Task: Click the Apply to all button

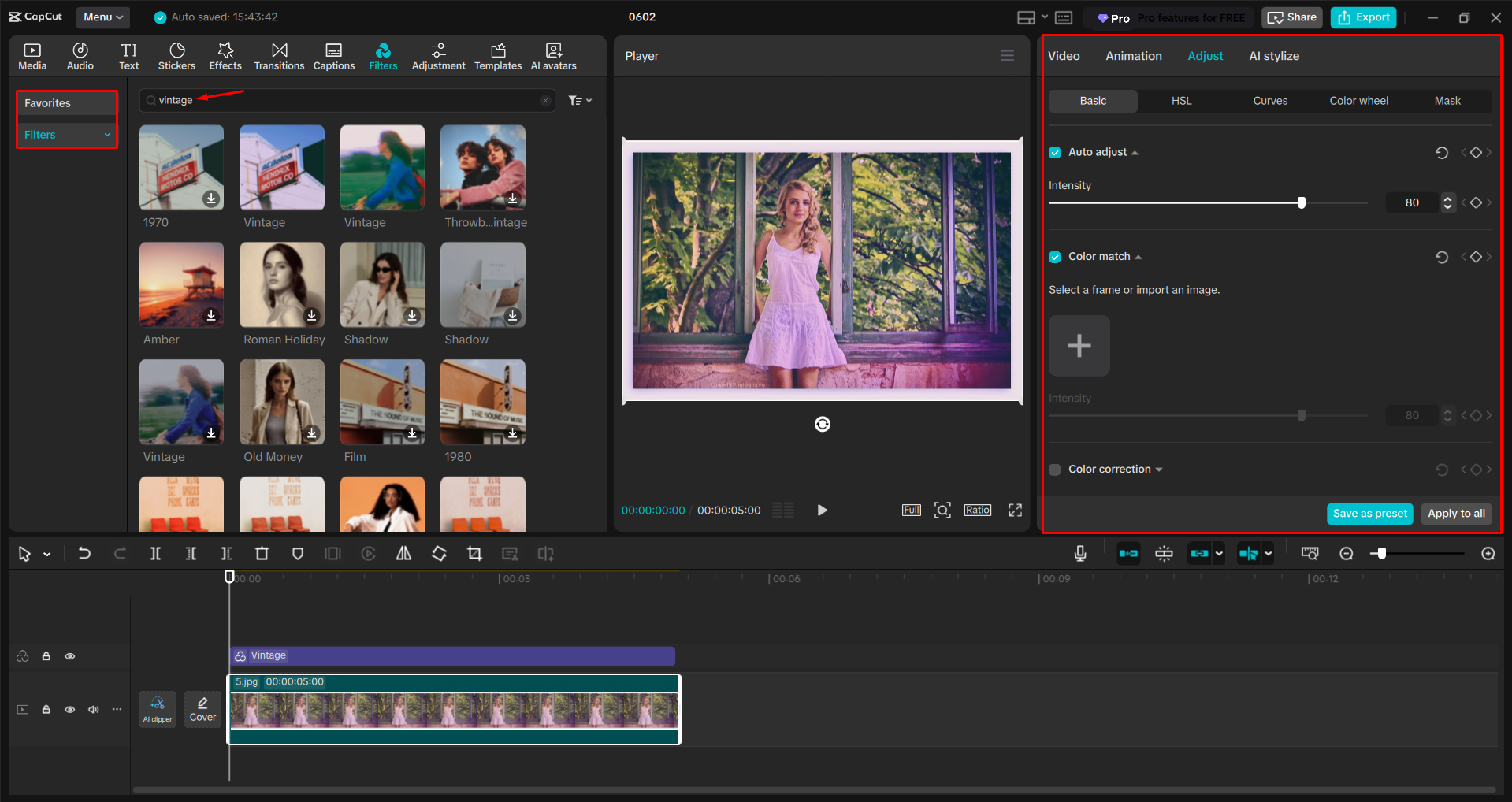Action: 1455,513
